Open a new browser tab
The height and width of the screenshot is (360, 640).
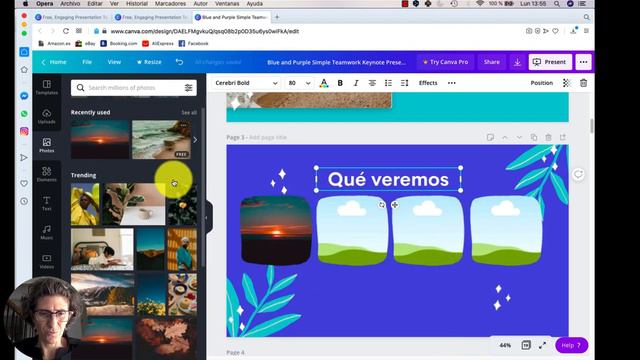pos(277,17)
